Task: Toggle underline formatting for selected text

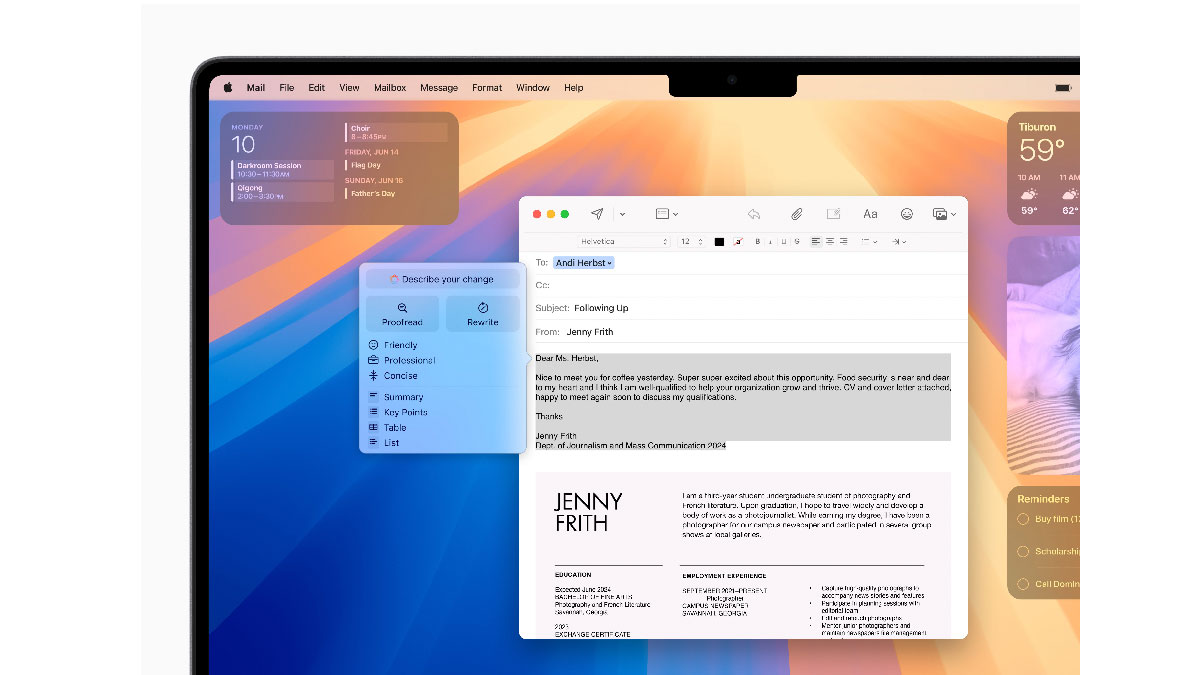Action: tap(786, 242)
